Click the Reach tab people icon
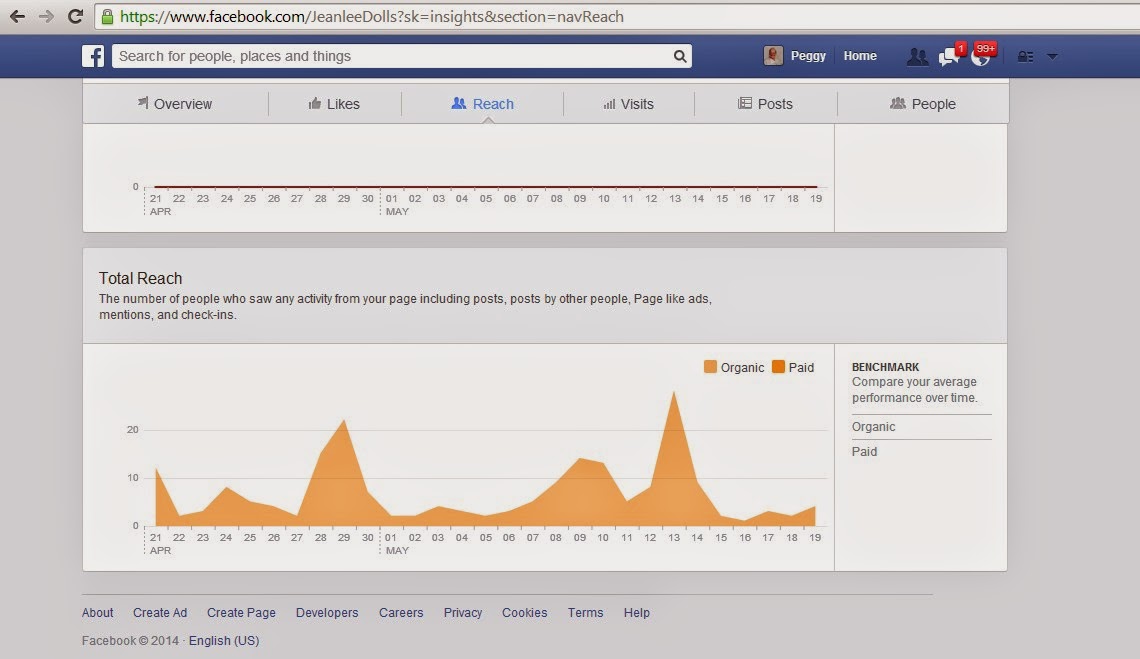The image size is (1140, 659). click(x=459, y=103)
